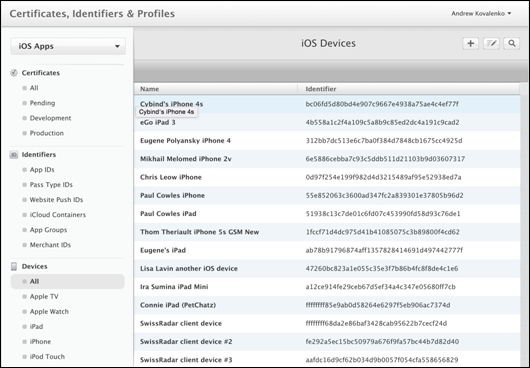Click the edit pencil icon

click(491, 44)
